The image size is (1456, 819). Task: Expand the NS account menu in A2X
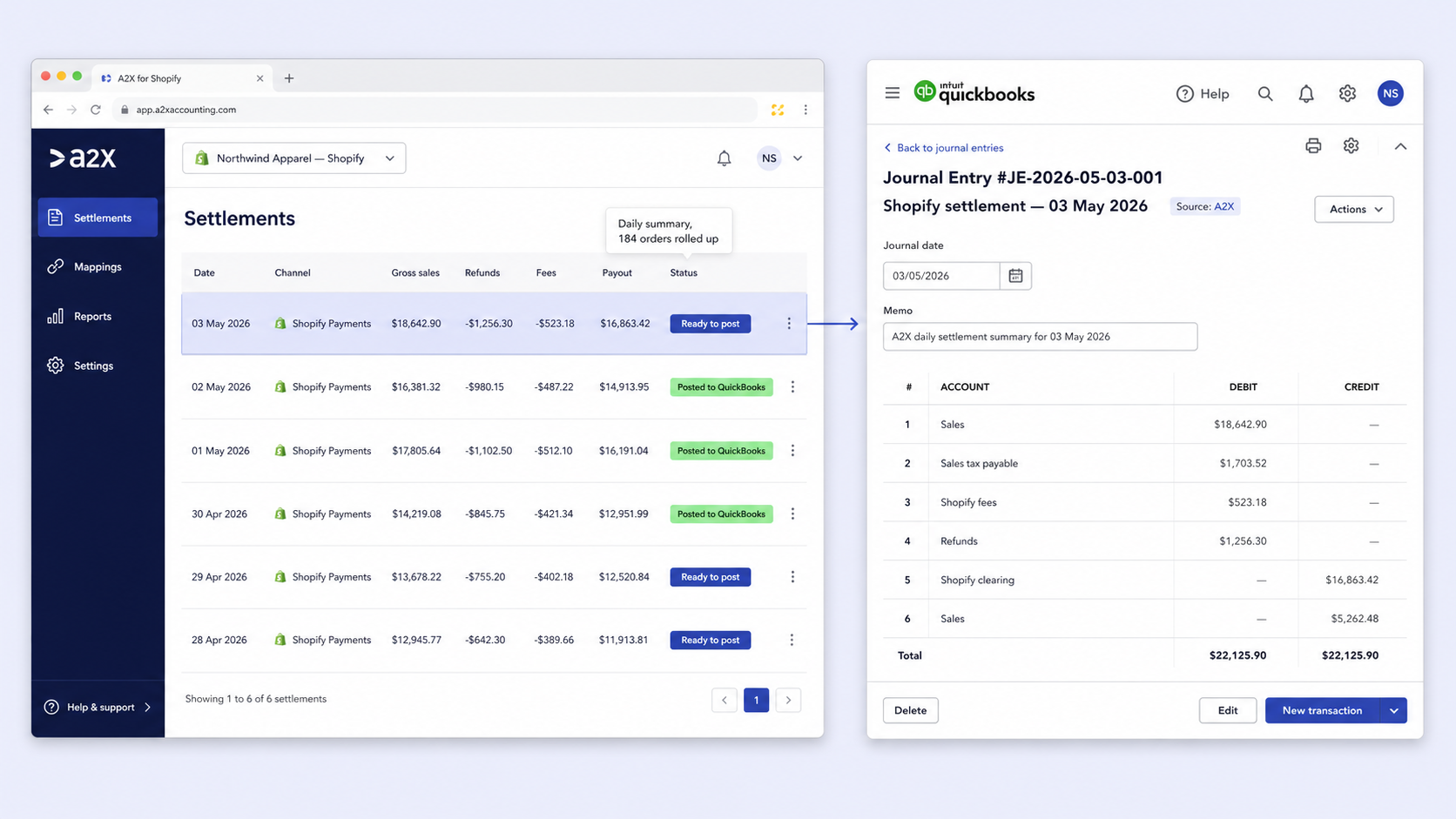click(x=798, y=158)
